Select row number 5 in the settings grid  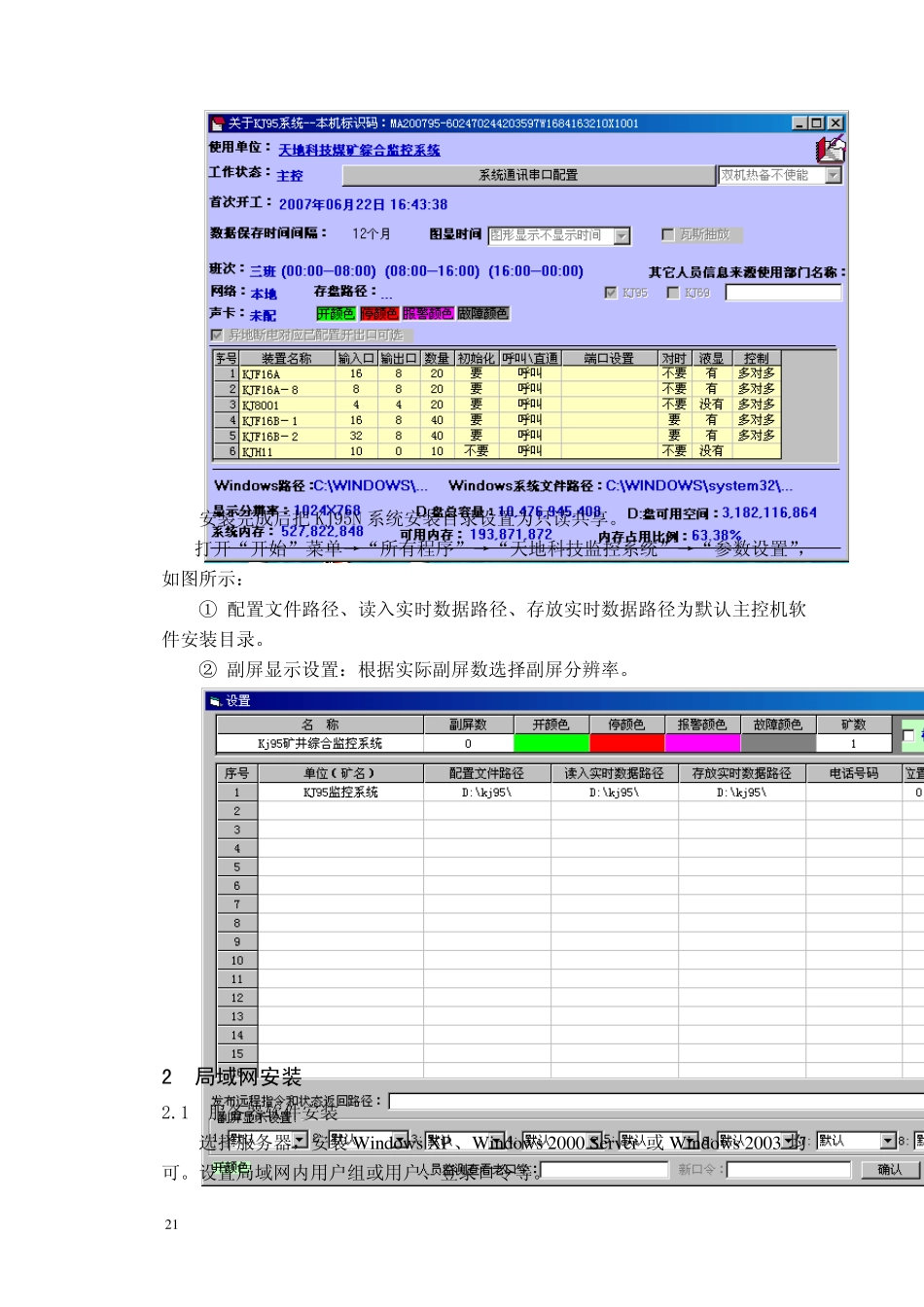click(x=236, y=867)
